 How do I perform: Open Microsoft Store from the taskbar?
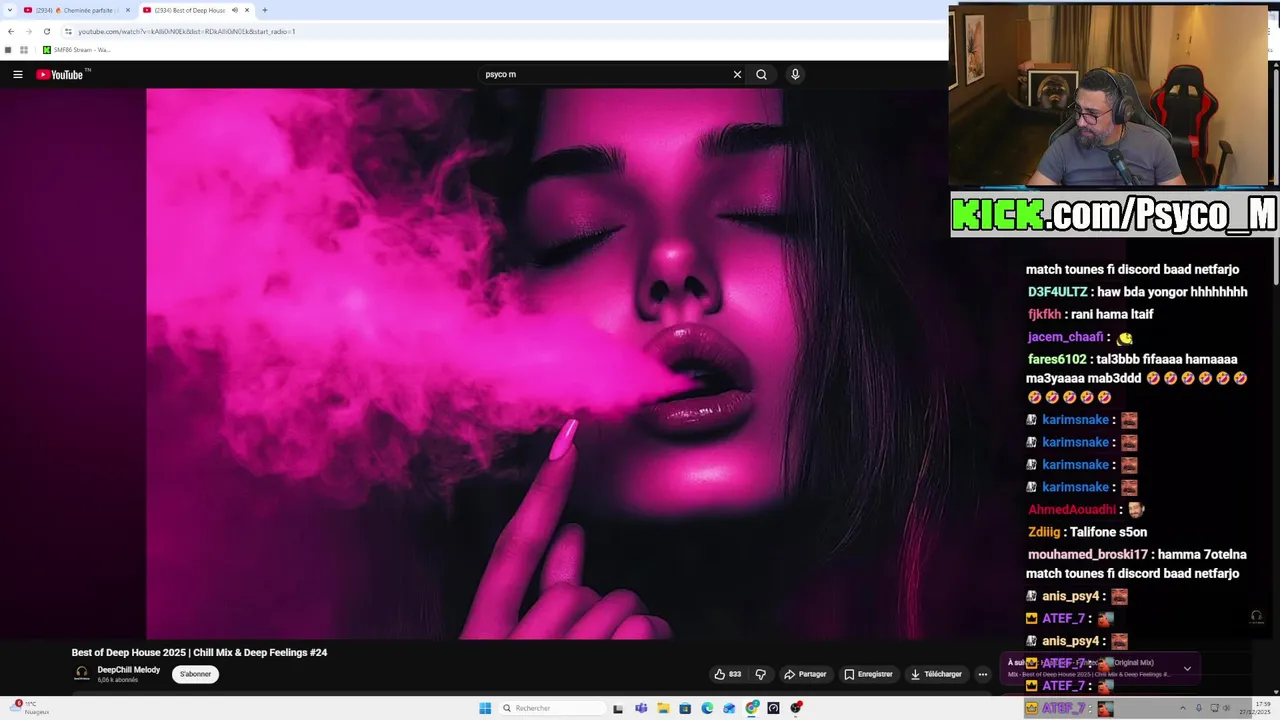pos(685,708)
